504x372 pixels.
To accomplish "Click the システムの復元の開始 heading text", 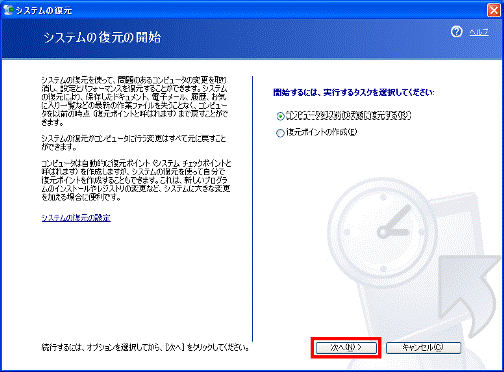I will tap(102, 37).
